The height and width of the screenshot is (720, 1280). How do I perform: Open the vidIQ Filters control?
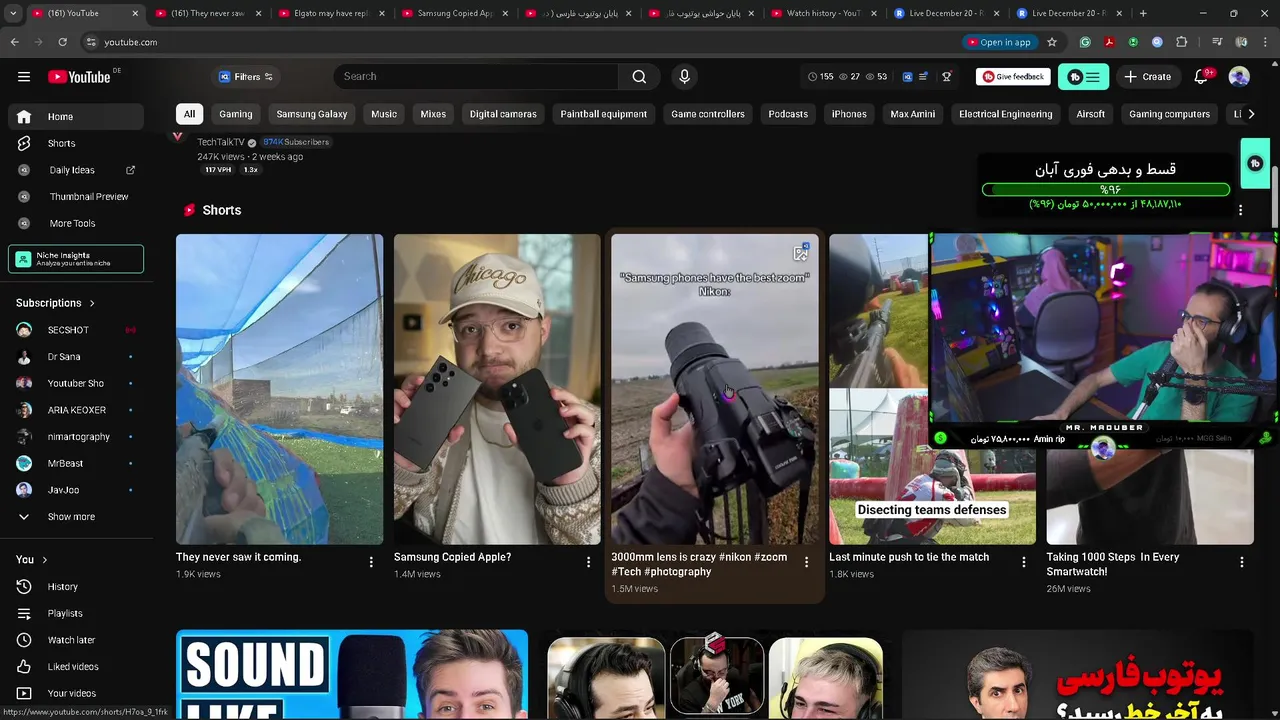click(246, 77)
